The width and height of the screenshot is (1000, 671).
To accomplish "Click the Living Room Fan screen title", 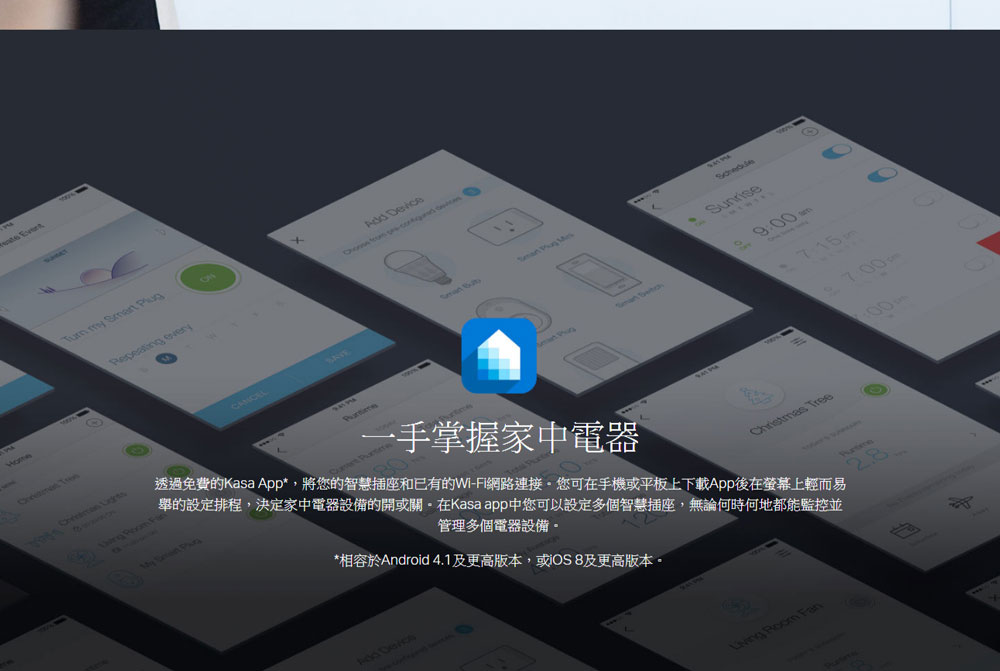I will point(776,627).
